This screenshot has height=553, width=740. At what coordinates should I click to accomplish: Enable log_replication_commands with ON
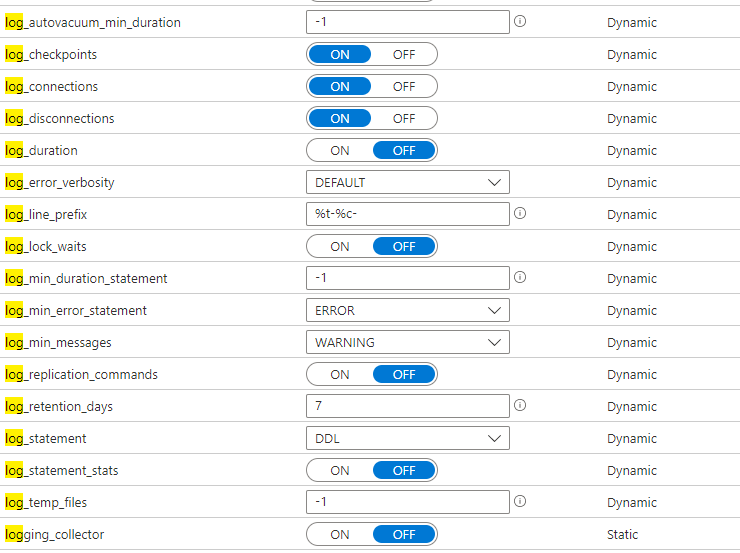[340, 375]
